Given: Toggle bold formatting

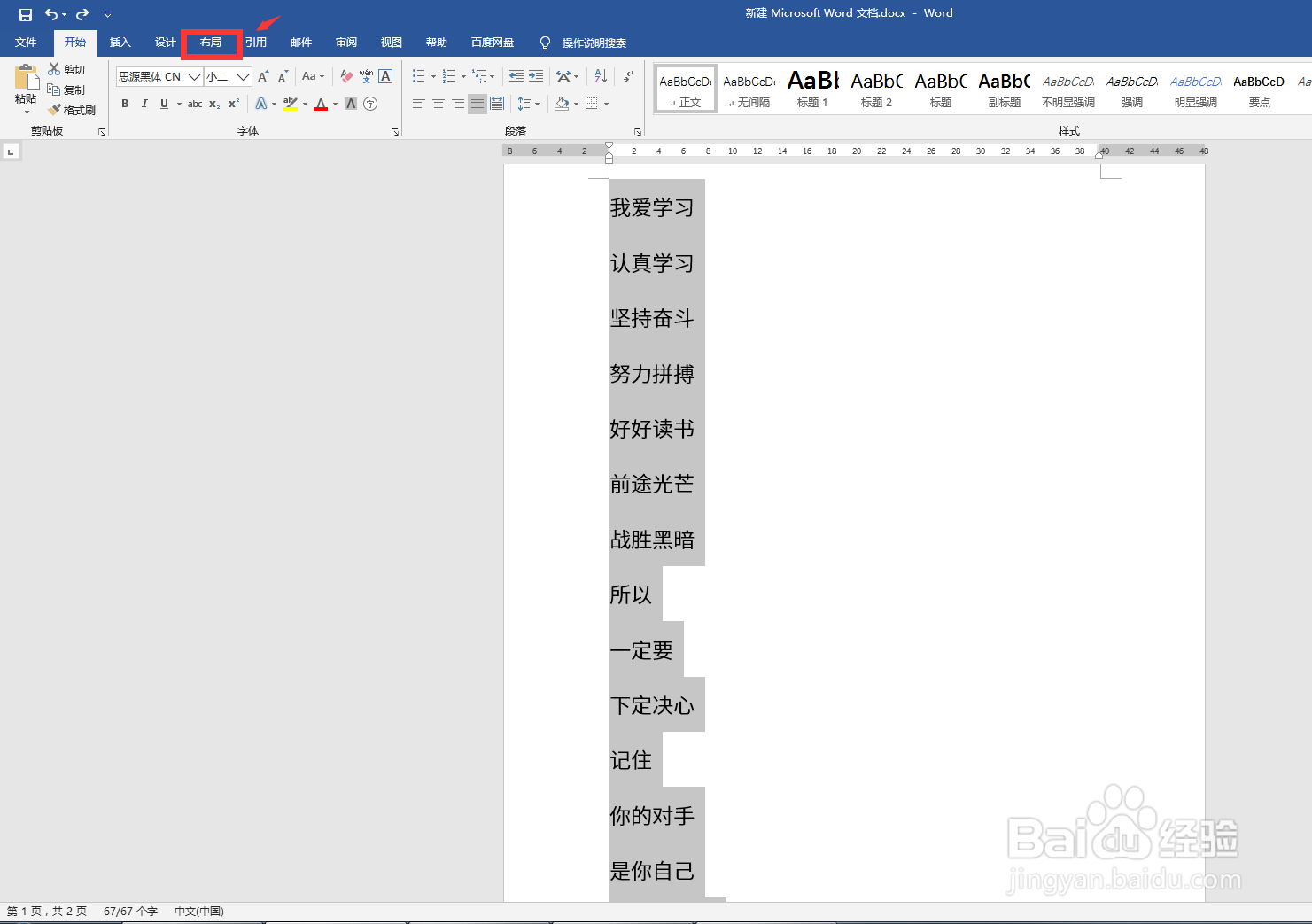Looking at the screenshot, I should [x=125, y=104].
